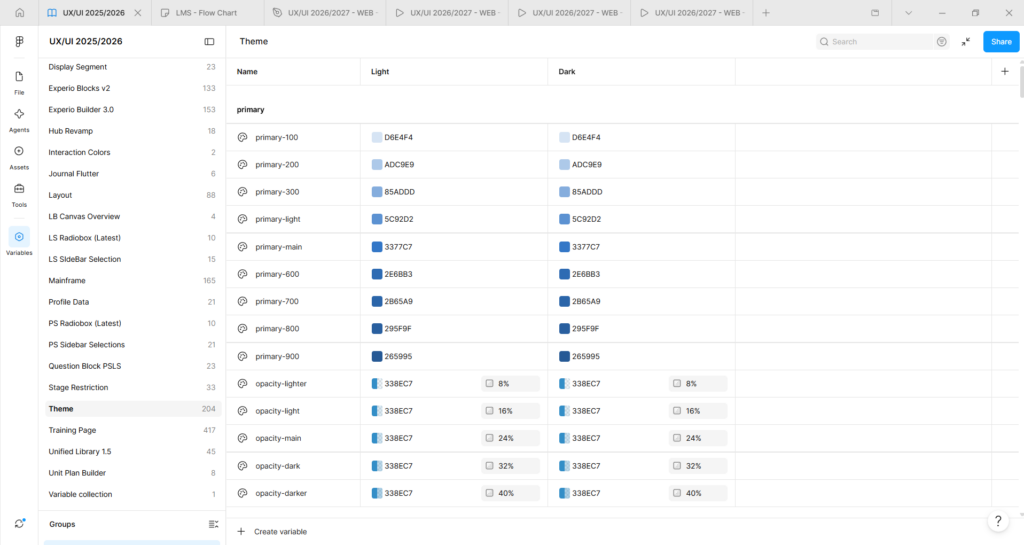Click the Dark swatch for primary-300
This screenshot has width=1024, height=545.
tap(564, 192)
